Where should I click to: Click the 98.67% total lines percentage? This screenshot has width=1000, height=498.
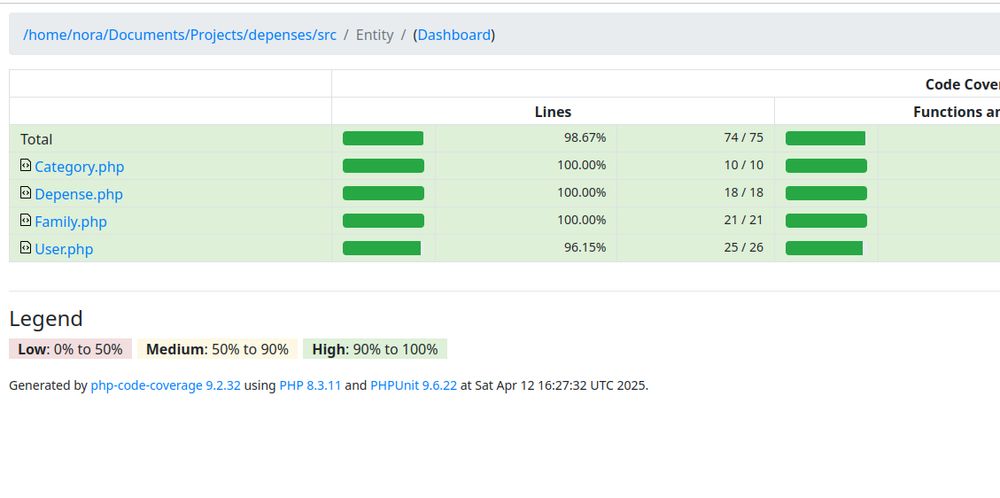point(585,138)
